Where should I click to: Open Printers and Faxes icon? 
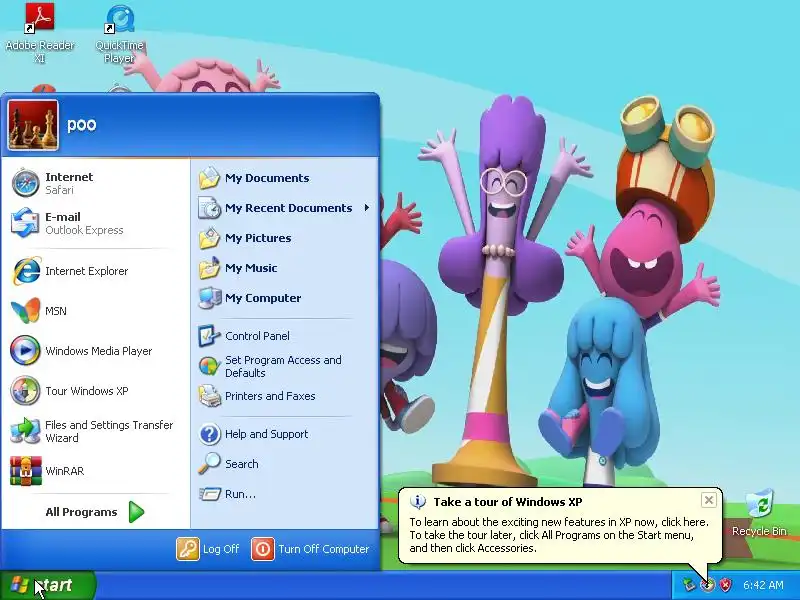(209, 396)
